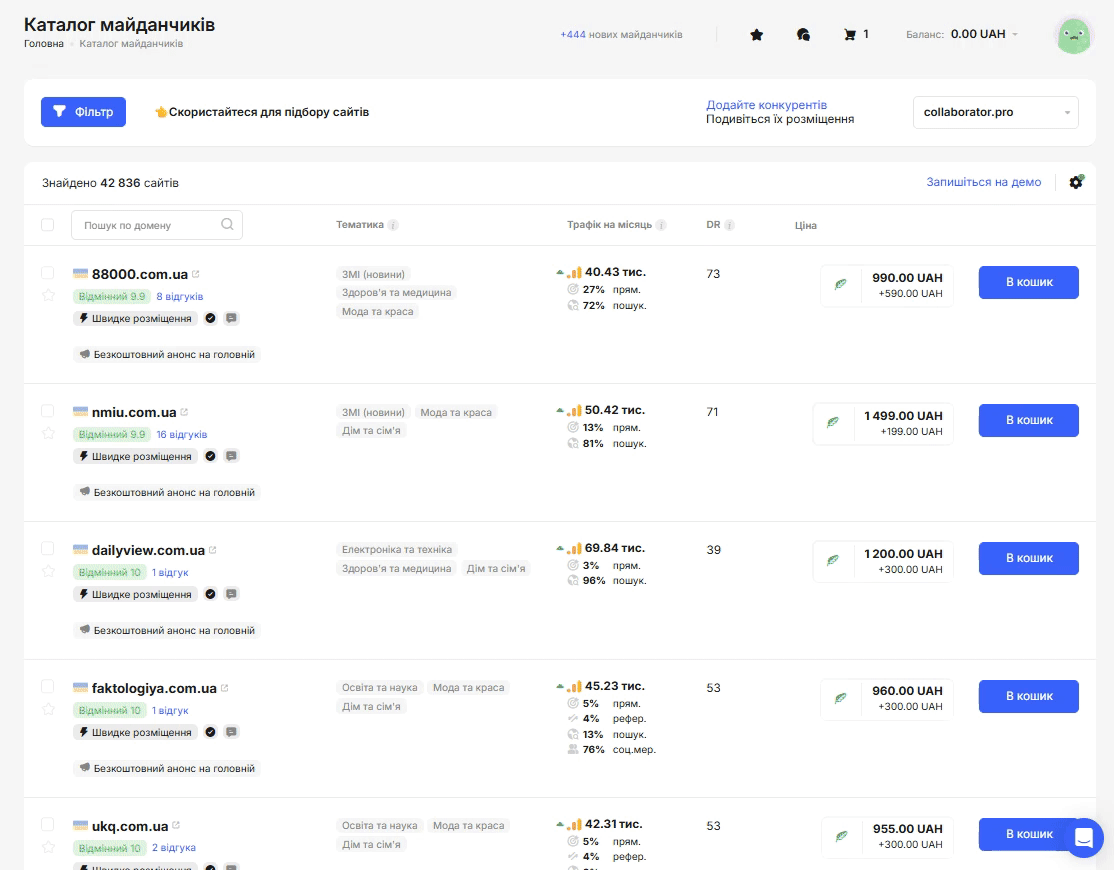This screenshot has width=1114, height=870.
Task: Click verified checkmark badge for 88000.com.ua
Action: [210, 318]
